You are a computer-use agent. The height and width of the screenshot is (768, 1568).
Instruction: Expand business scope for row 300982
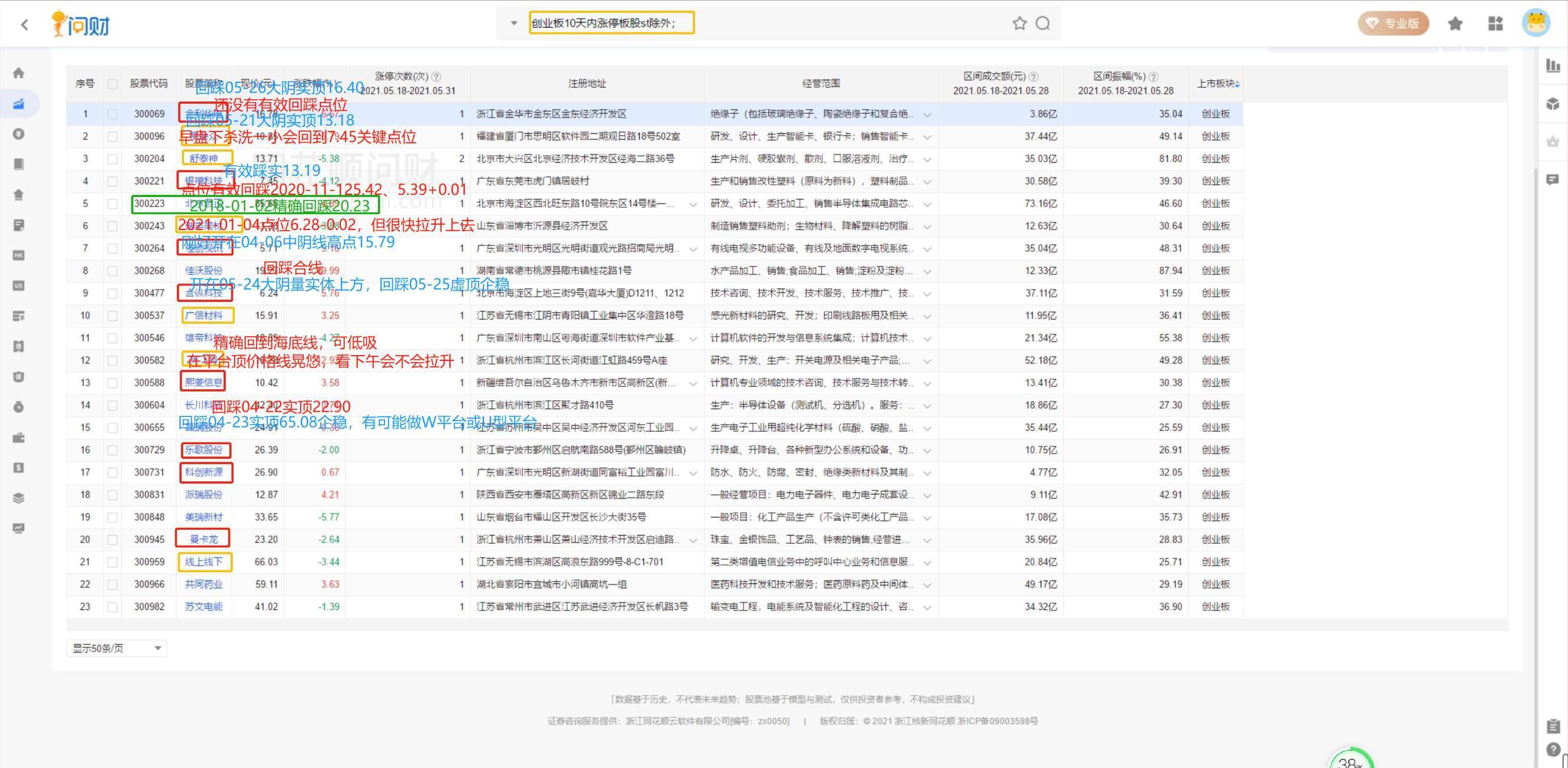tap(927, 607)
